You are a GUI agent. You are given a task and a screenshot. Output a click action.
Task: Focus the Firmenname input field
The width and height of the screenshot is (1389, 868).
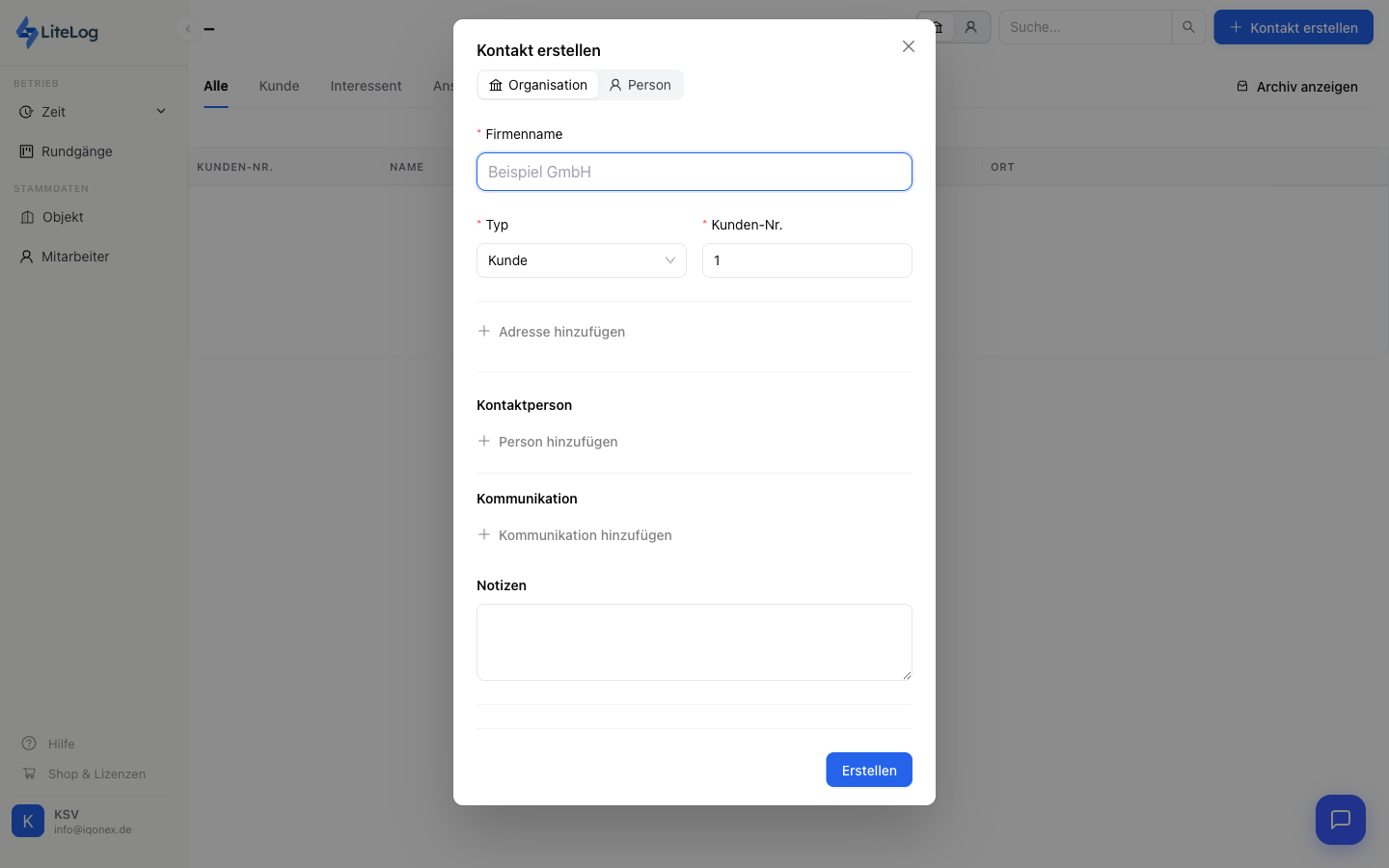coord(694,172)
